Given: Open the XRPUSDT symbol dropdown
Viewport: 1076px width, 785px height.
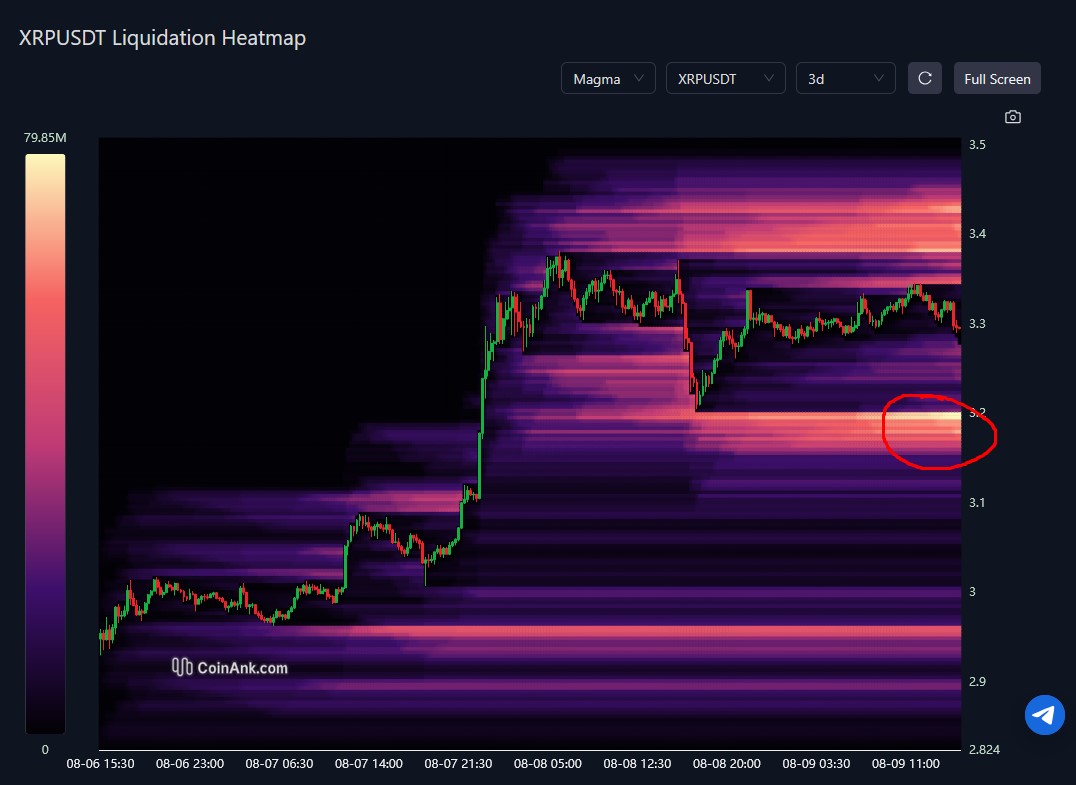Looking at the screenshot, I should [x=725, y=79].
